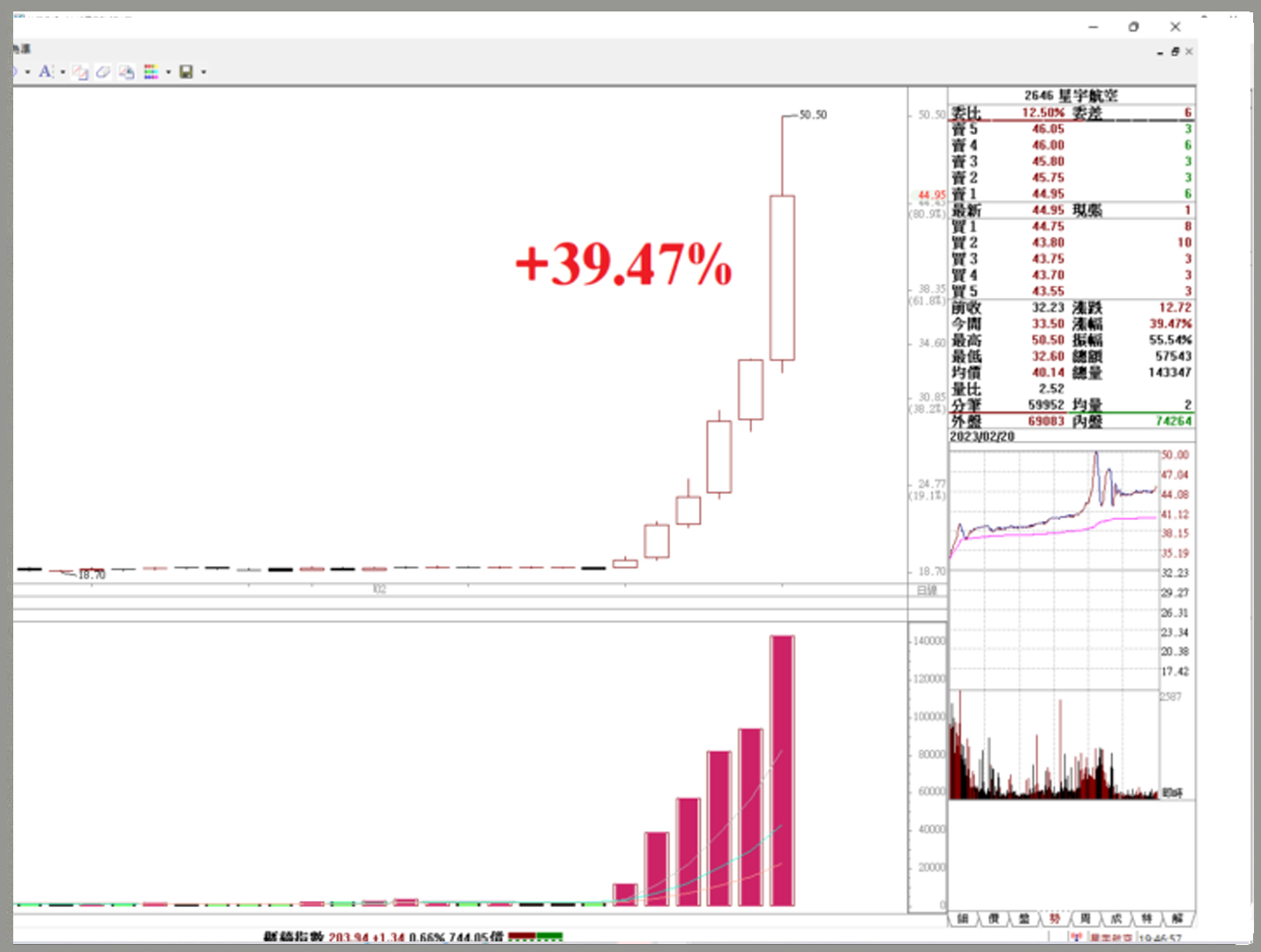The height and width of the screenshot is (952, 1261).
Task: Click the 今開 value 33.50
Action: tap(1048, 324)
